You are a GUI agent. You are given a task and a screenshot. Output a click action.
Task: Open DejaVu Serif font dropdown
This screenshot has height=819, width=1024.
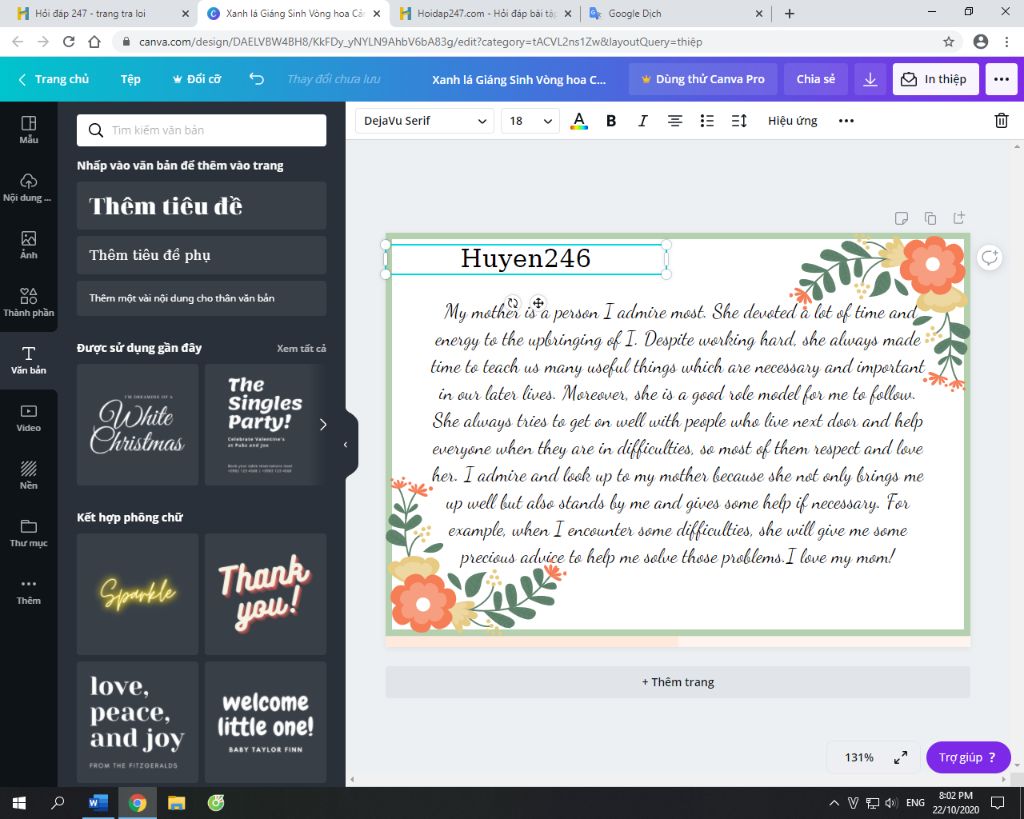point(424,121)
